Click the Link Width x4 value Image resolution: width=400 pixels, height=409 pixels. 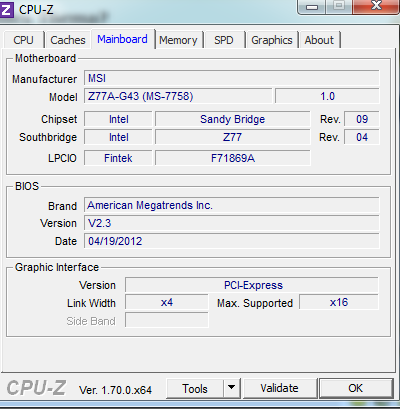pos(167,302)
